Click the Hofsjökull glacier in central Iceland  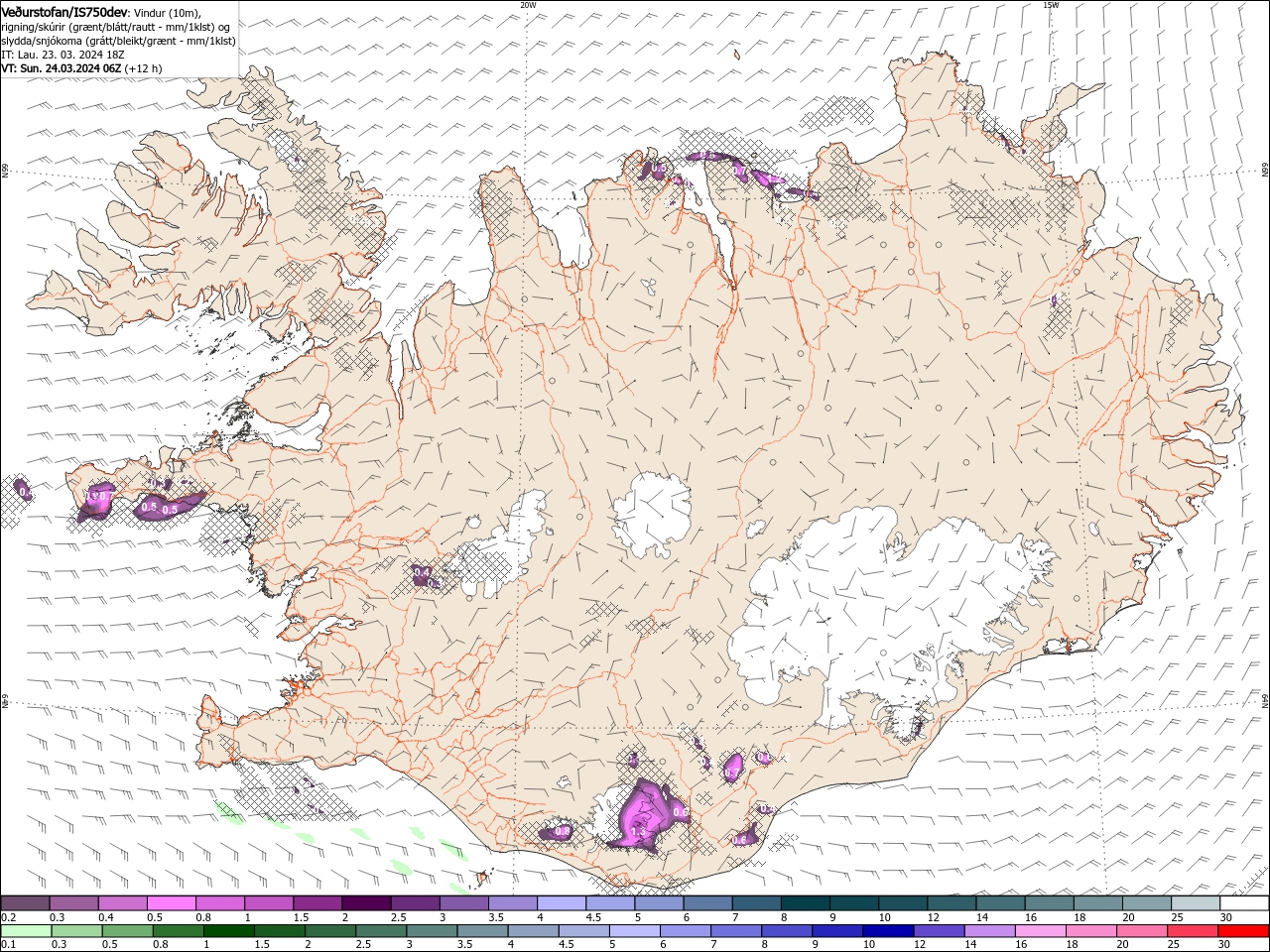[652, 514]
